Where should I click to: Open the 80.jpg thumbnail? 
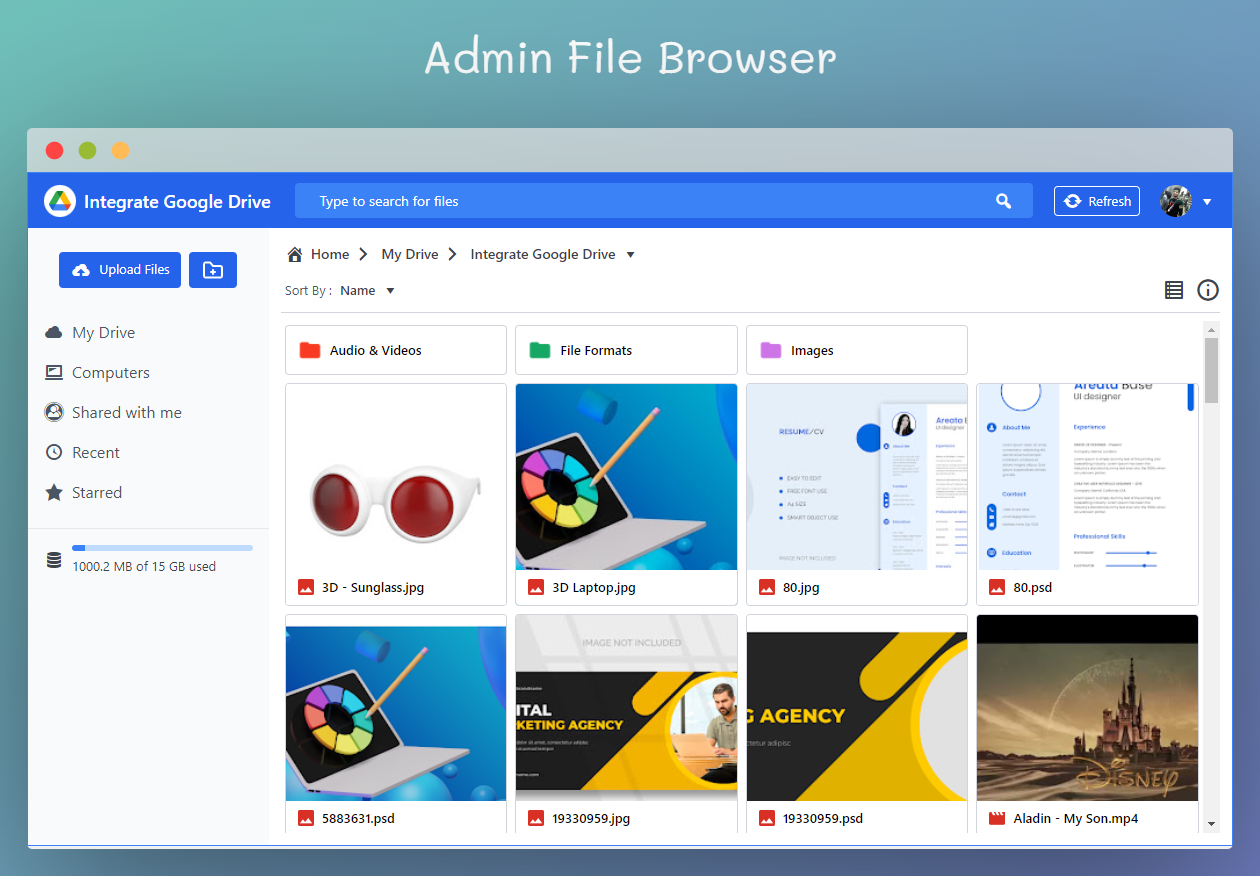857,477
